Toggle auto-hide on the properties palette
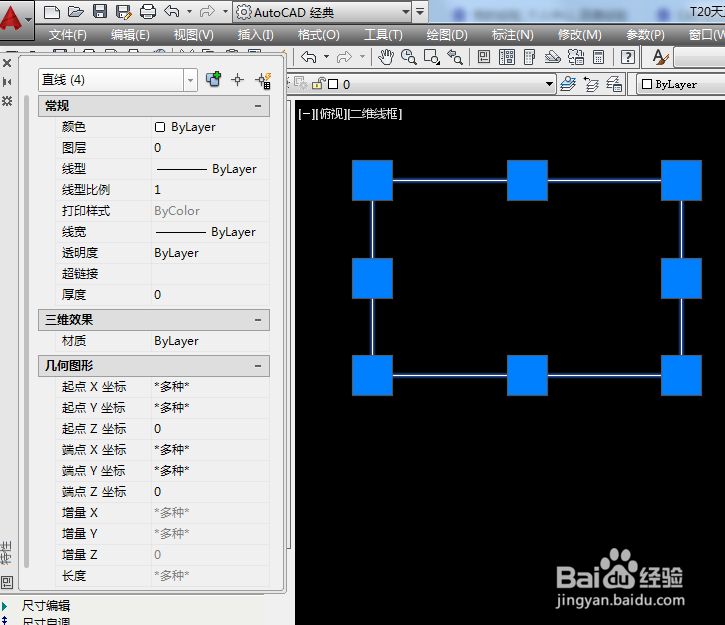Image resolution: width=725 pixels, height=625 pixels. tap(7, 82)
